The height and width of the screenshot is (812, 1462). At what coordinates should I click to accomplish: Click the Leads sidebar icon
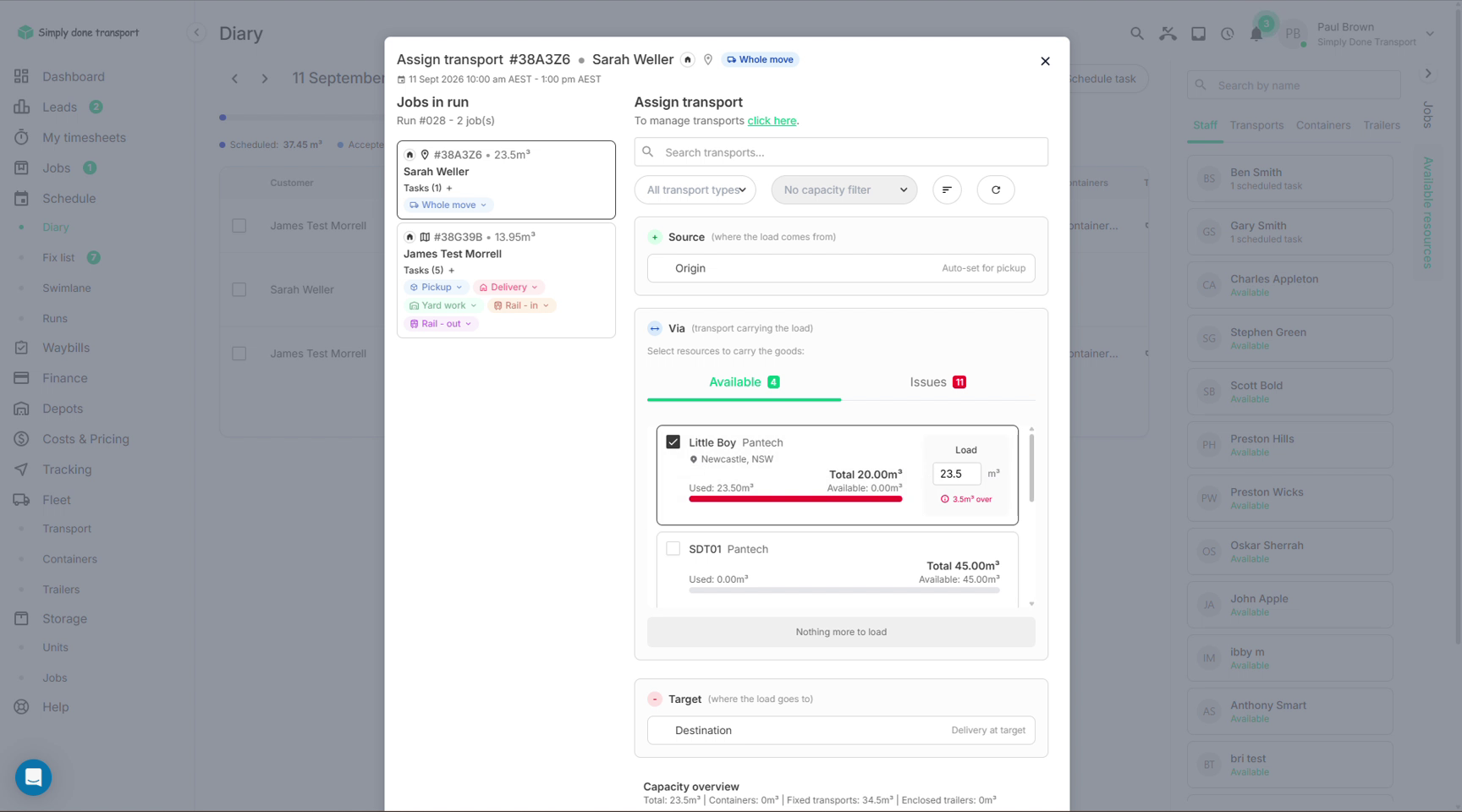[x=21, y=107]
